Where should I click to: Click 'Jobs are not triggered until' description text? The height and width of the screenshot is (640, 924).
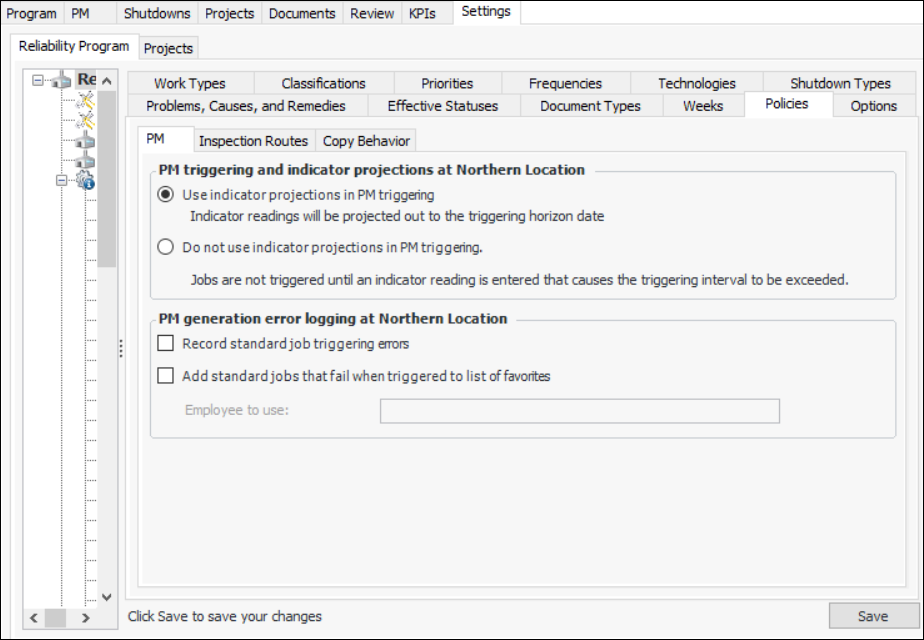pos(519,280)
